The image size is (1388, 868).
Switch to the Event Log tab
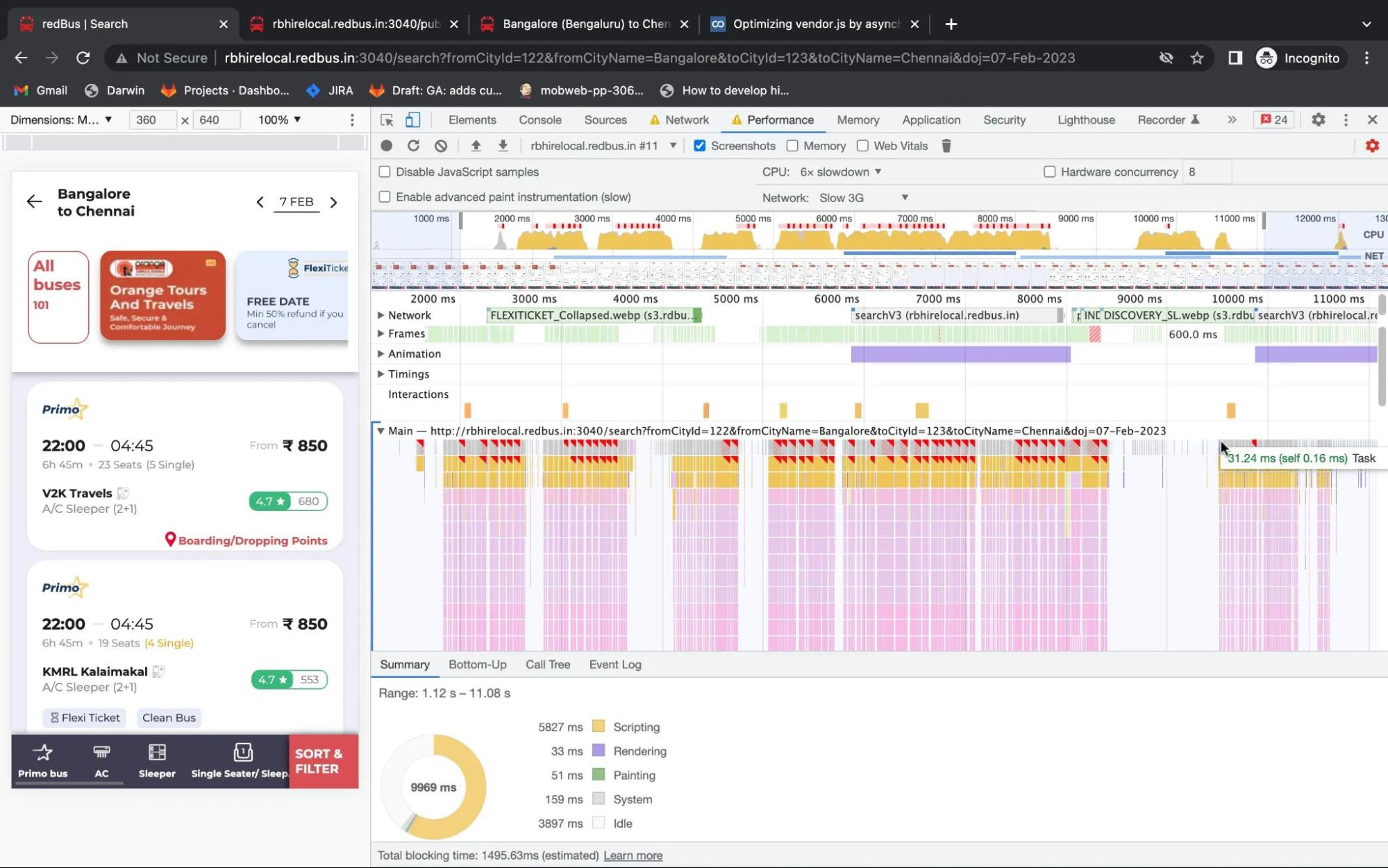[x=615, y=664]
